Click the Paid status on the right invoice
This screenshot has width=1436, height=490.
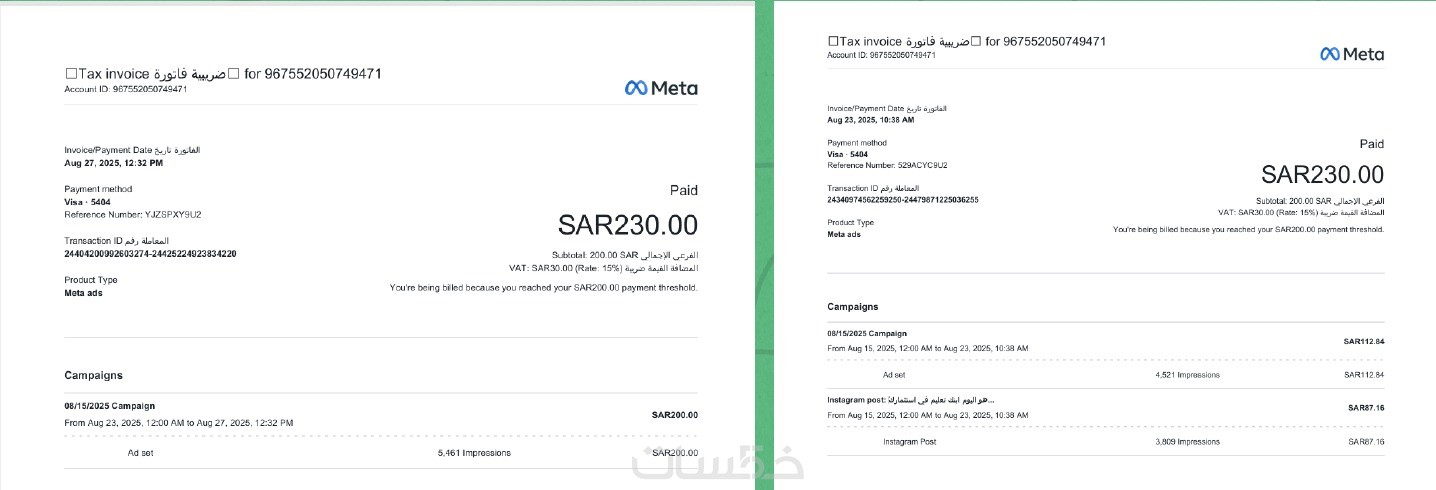[1371, 144]
